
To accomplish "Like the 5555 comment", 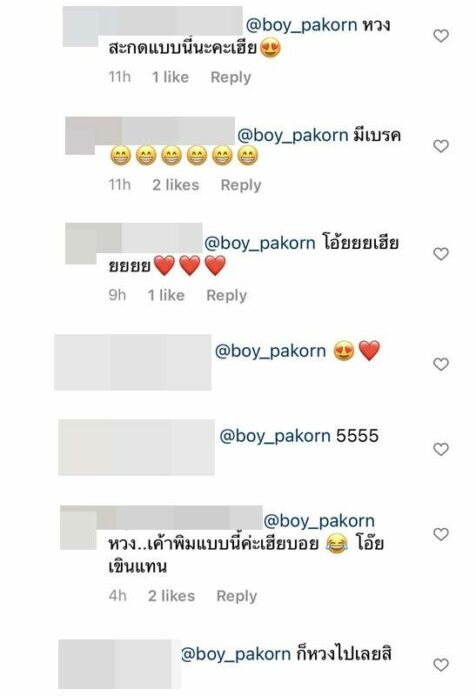I will click(440, 449).
